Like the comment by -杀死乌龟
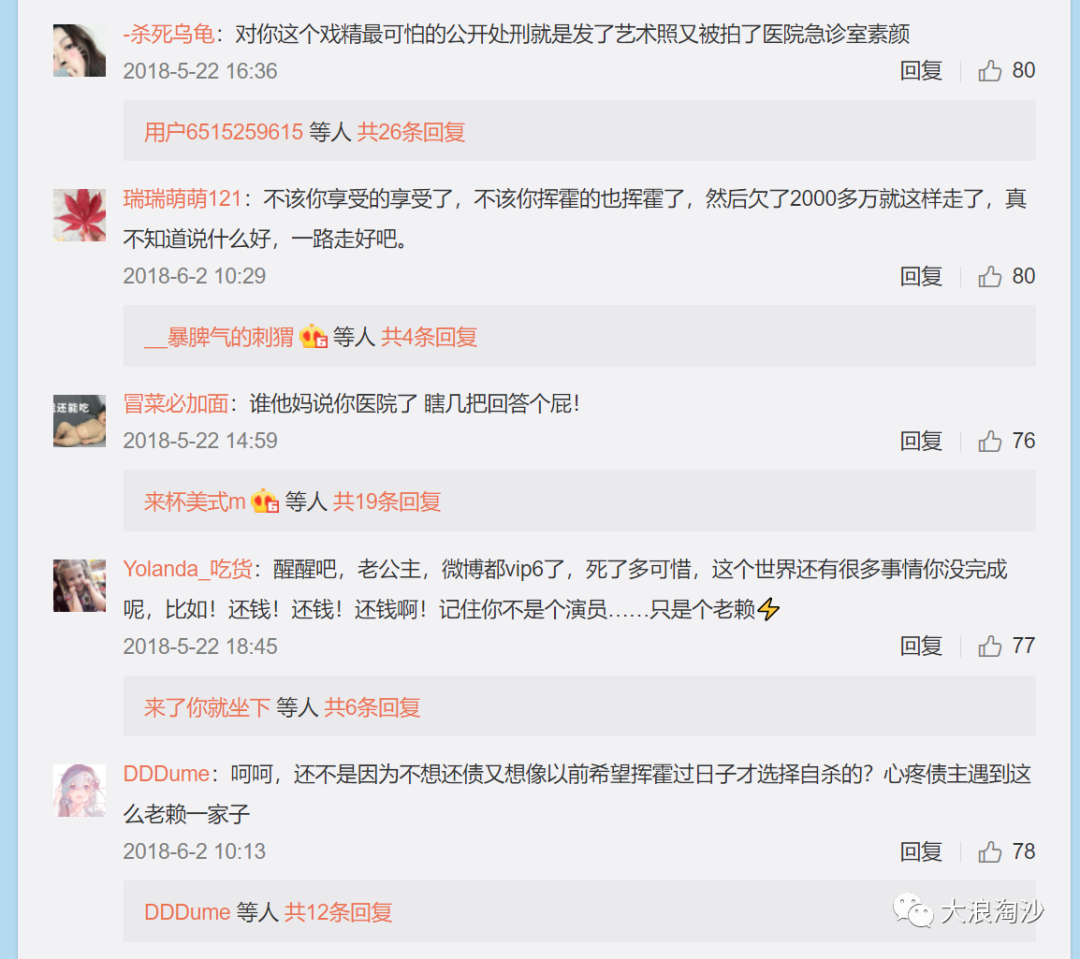Image resolution: width=1080 pixels, height=959 pixels. 990,70
